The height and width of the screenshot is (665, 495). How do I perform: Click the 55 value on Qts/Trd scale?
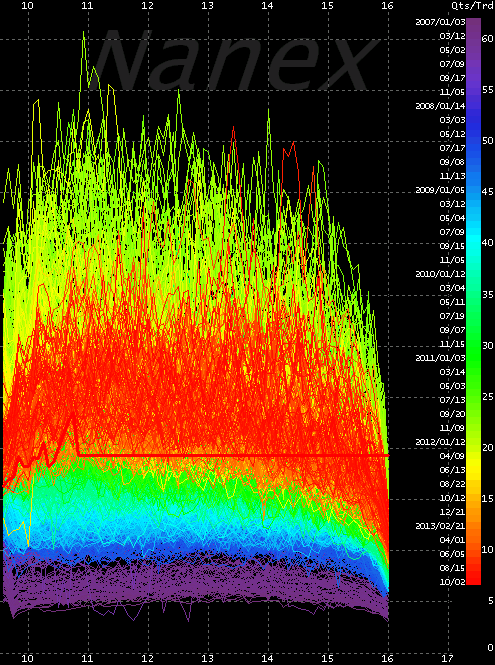pyautogui.click(x=488, y=89)
